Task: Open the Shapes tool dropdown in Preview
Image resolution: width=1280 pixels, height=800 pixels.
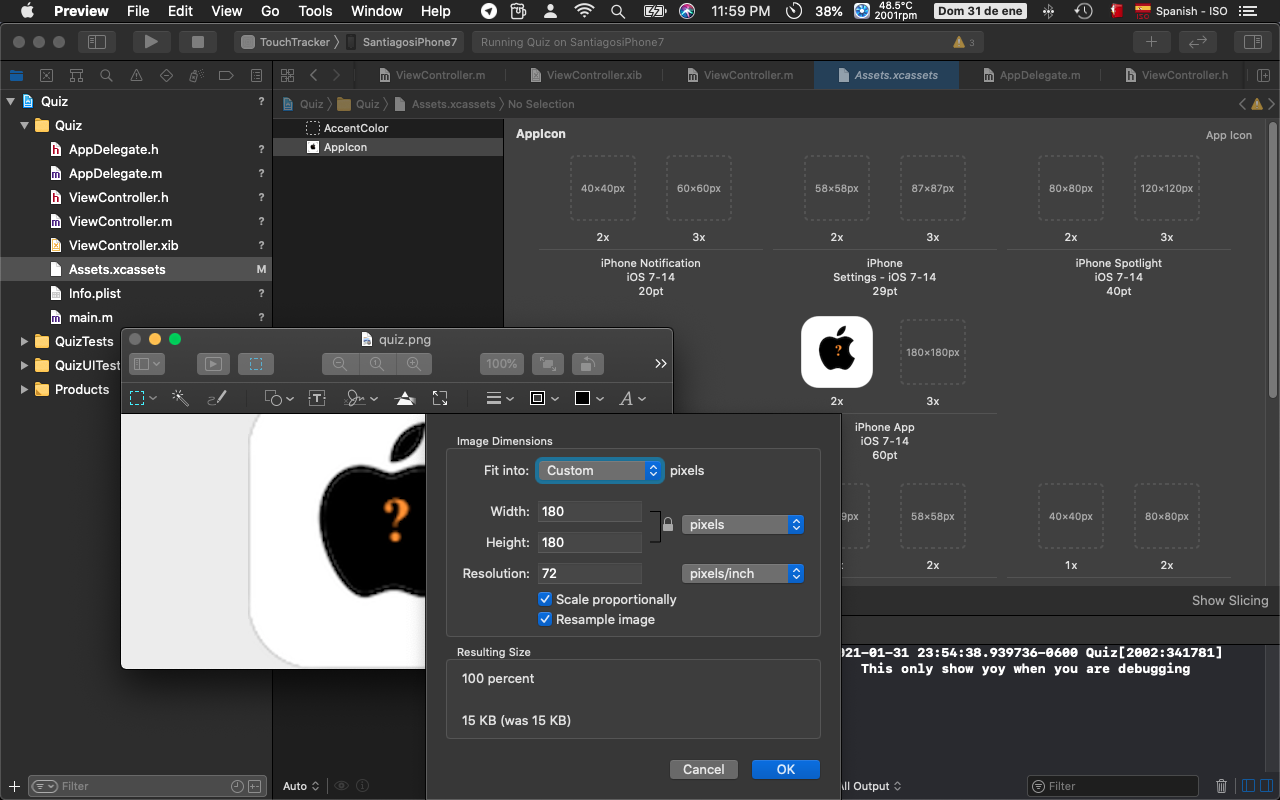Action: coord(279,398)
